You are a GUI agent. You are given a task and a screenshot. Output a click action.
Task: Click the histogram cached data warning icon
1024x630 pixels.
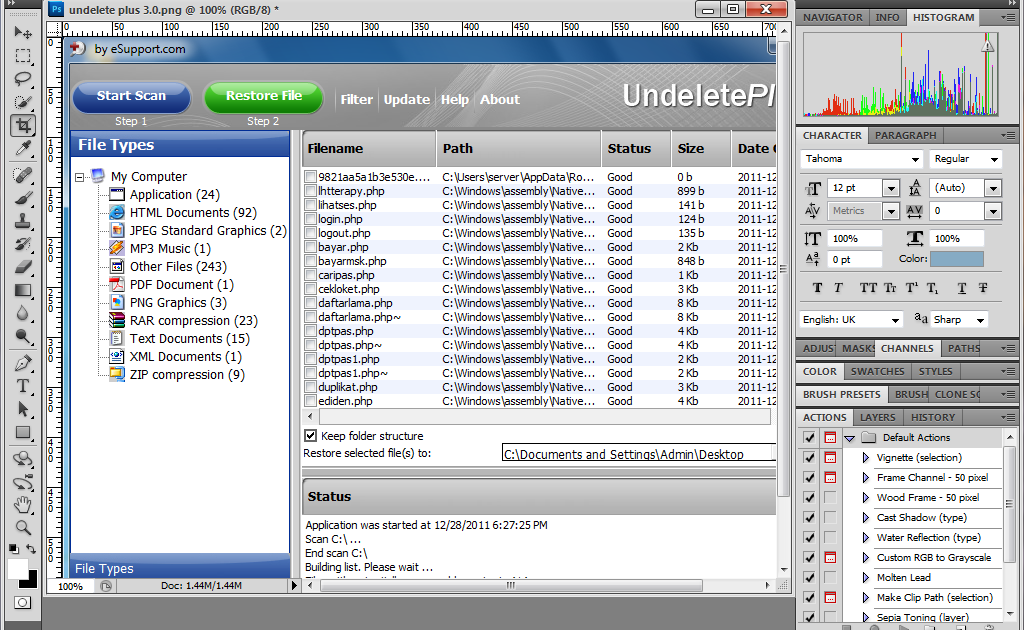(x=987, y=46)
